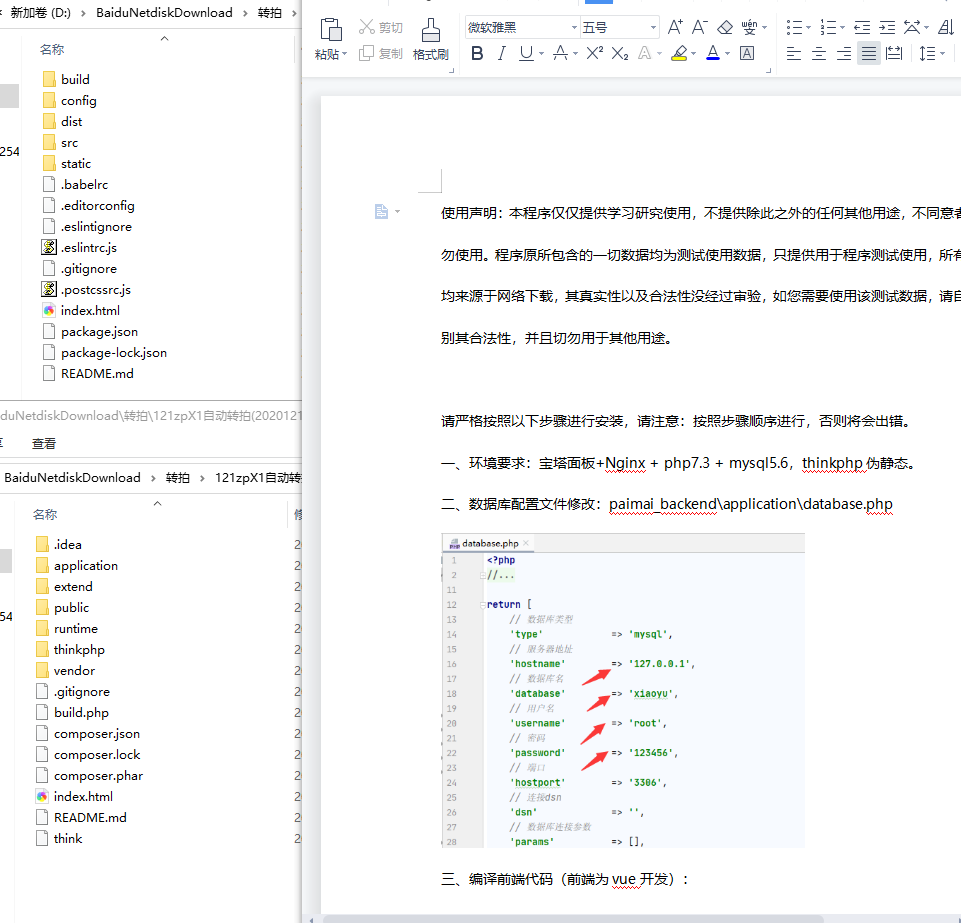The height and width of the screenshot is (923, 961).
Task: Expand the bullet list style dropdown arrow
Action: pyautogui.click(x=808, y=28)
